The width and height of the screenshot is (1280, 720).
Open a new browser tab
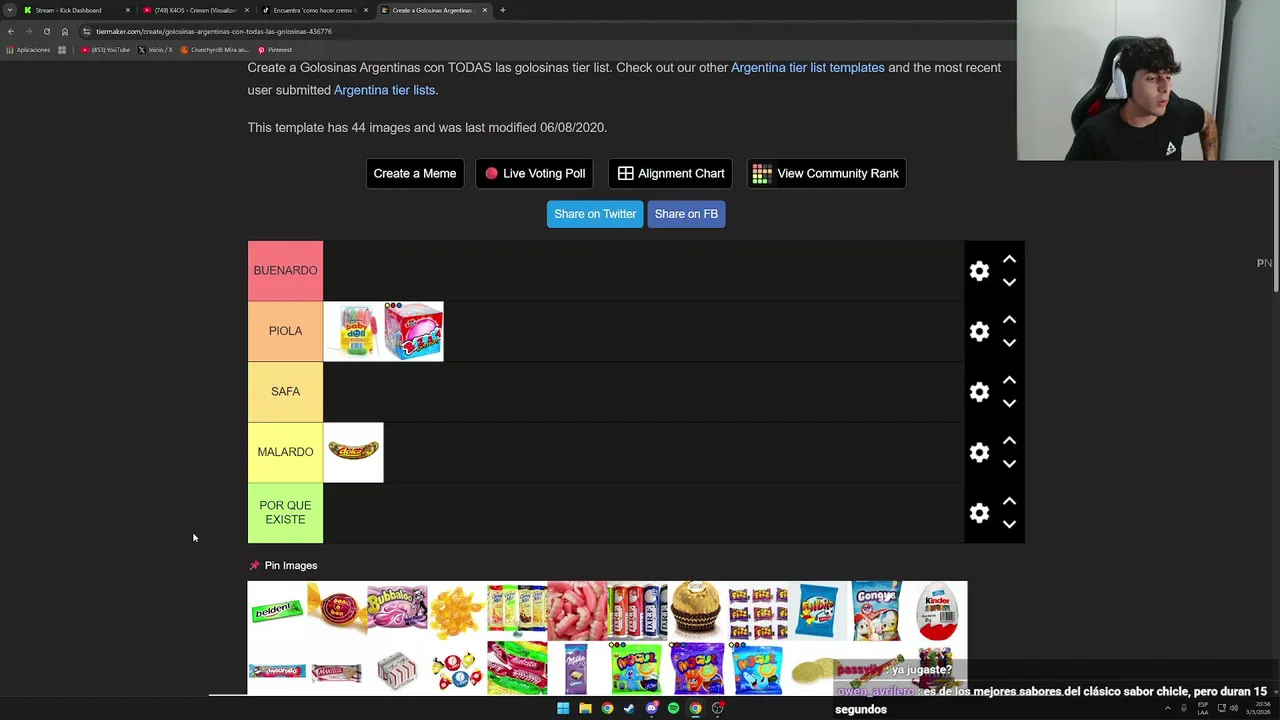coord(502,10)
